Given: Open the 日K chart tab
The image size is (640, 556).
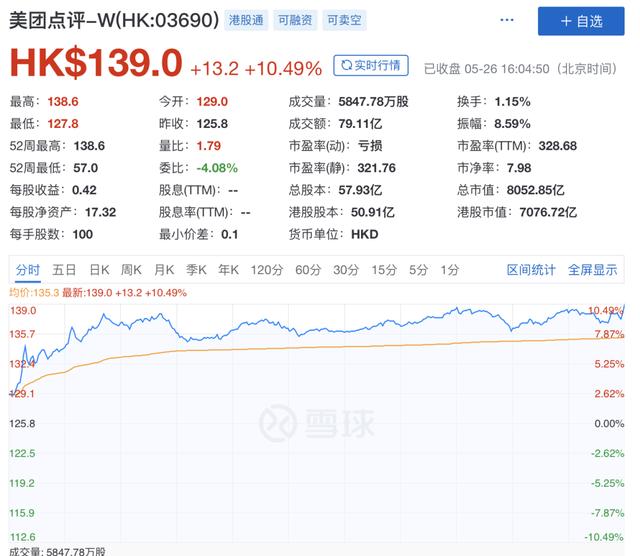Looking at the screenshot, I should (x=99, y=270).
